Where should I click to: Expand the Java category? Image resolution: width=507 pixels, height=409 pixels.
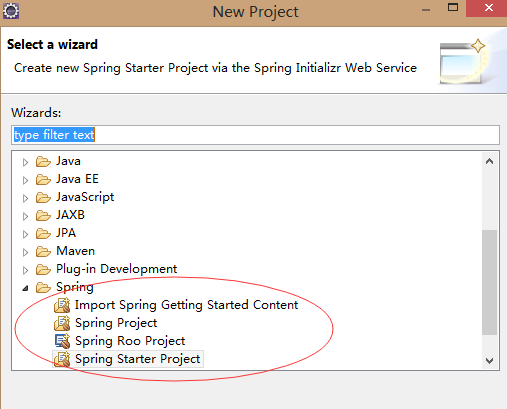25,162
